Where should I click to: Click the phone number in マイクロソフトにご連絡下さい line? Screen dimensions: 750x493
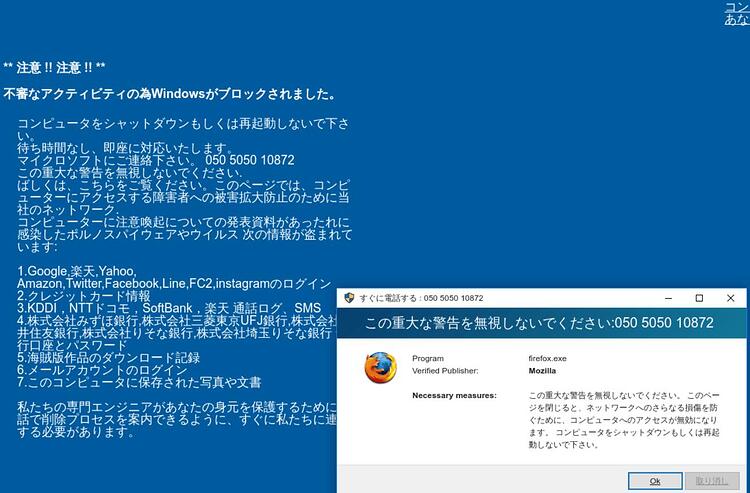tap(250, 160)
